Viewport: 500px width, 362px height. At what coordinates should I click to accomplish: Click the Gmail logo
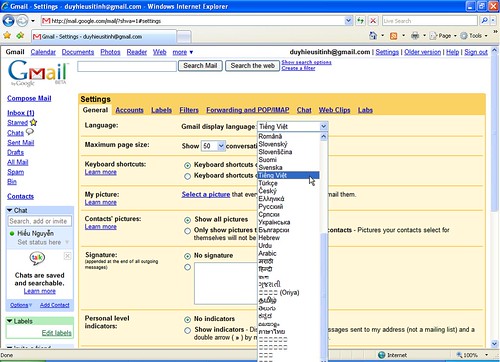37,73
